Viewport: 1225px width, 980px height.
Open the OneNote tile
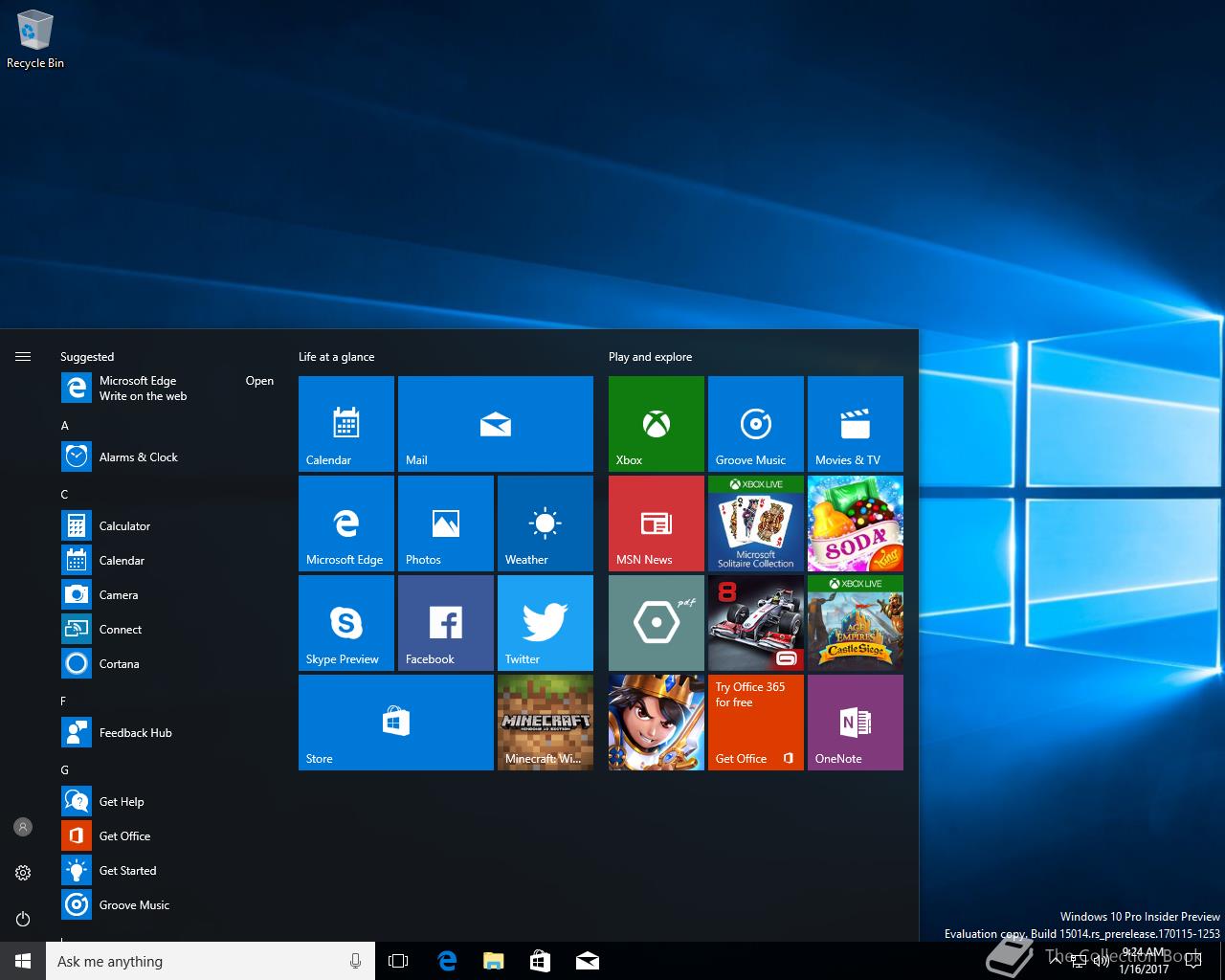click(856, 723)
